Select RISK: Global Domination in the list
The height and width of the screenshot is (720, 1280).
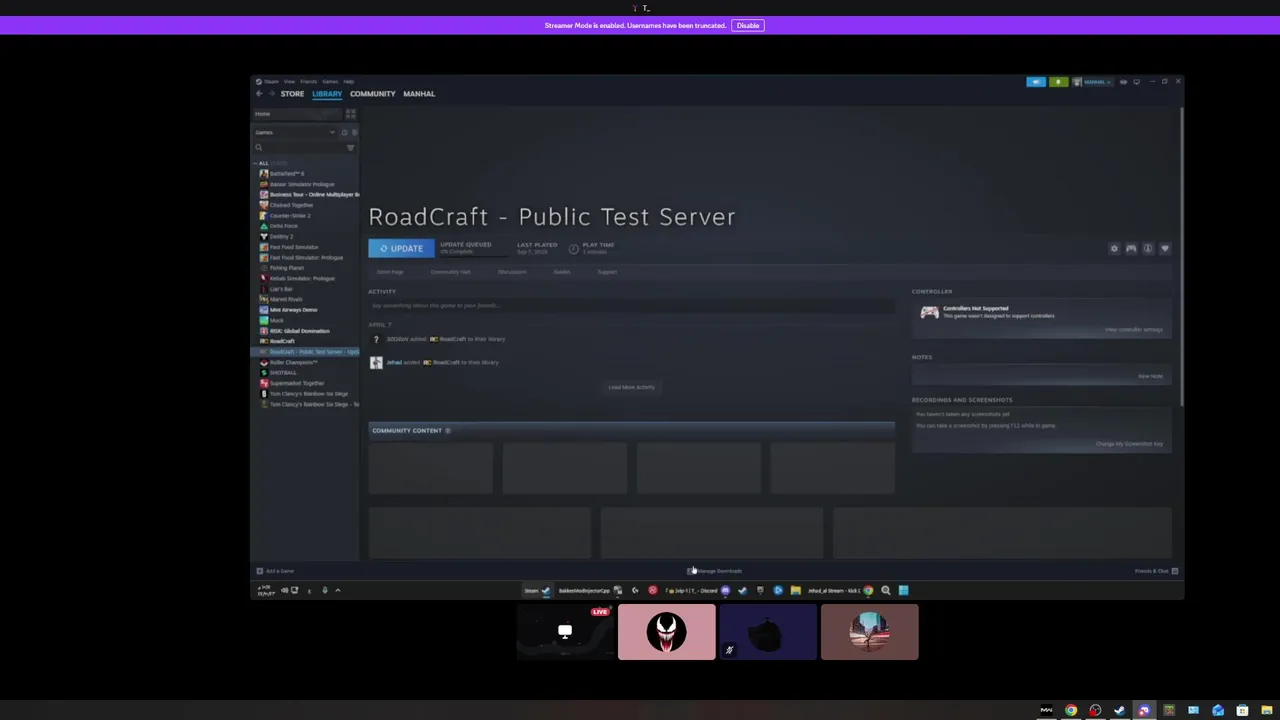pyautogui.click(x=299, y=331)
